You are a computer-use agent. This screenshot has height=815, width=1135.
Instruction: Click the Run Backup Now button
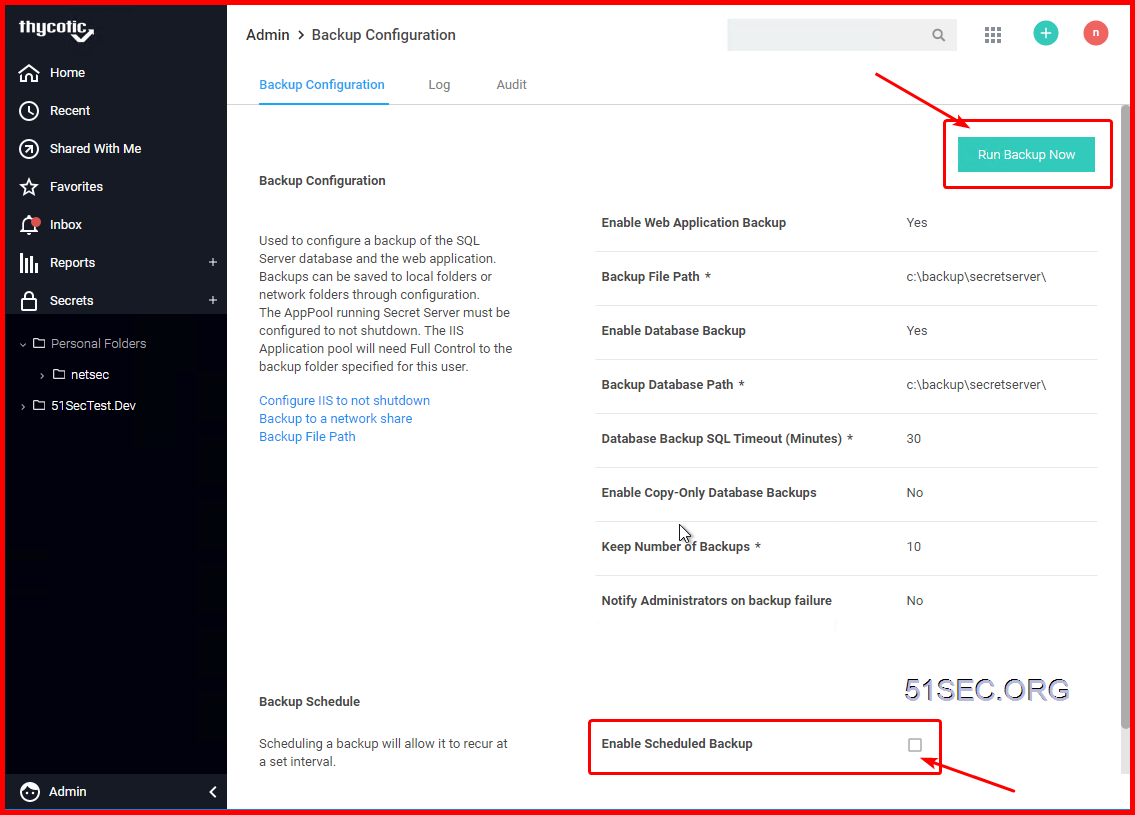(x=1026, y=155)
